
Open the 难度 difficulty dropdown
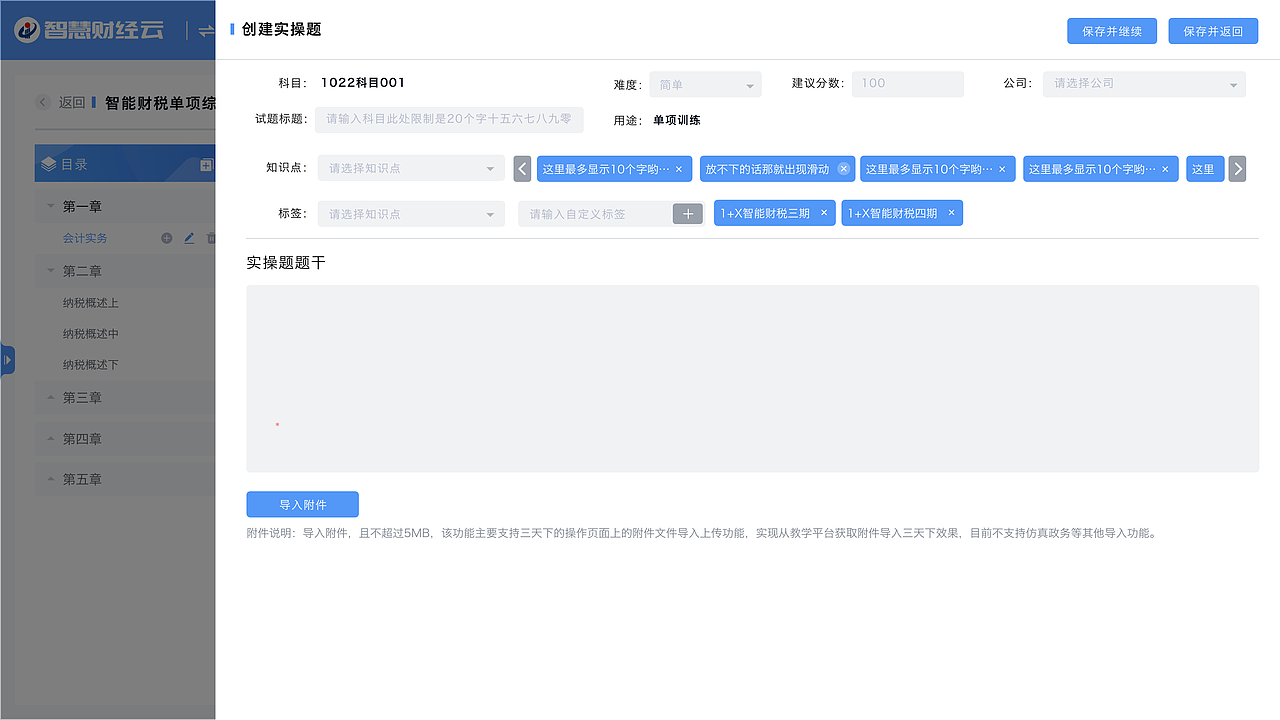tap(705, 84)
